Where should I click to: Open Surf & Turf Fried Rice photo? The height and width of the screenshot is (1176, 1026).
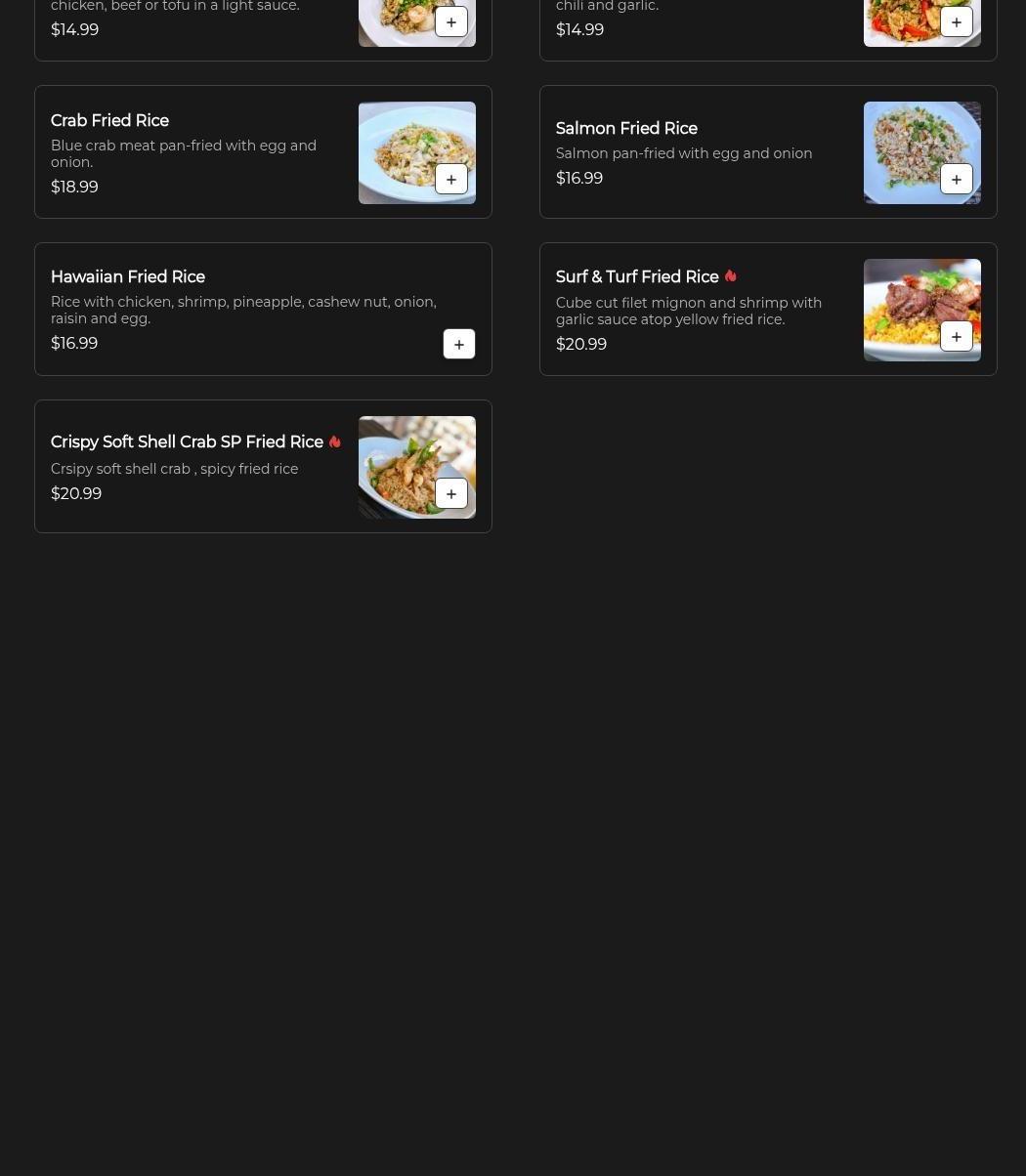(922, 310)
